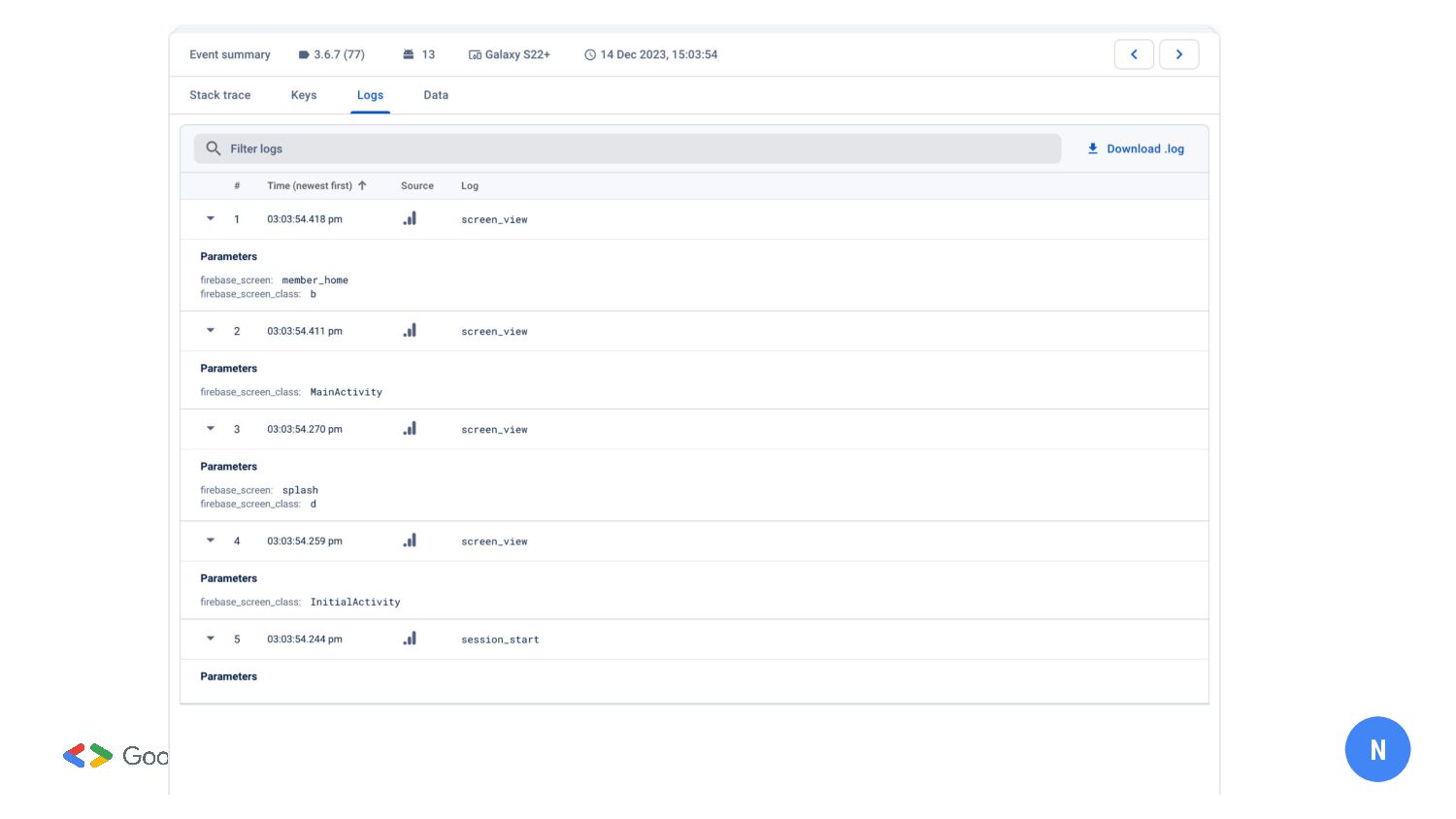Open the Data tab

click(x=436, y=95)
